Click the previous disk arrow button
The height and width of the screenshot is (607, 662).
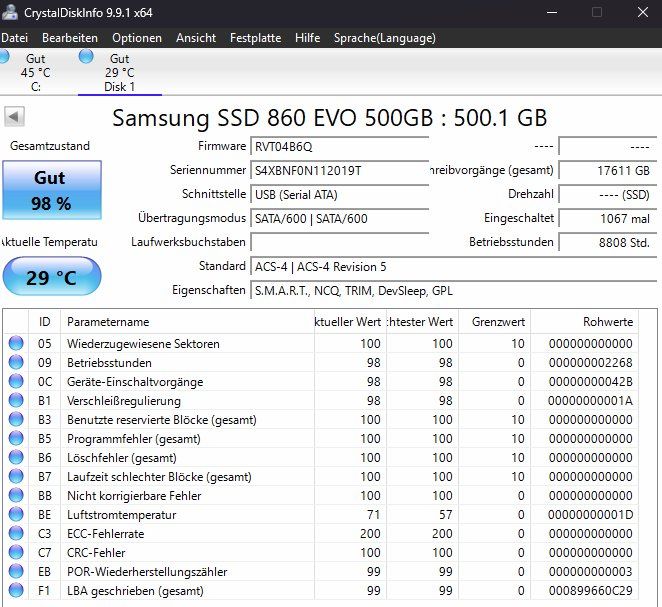[x=14, y=117]
